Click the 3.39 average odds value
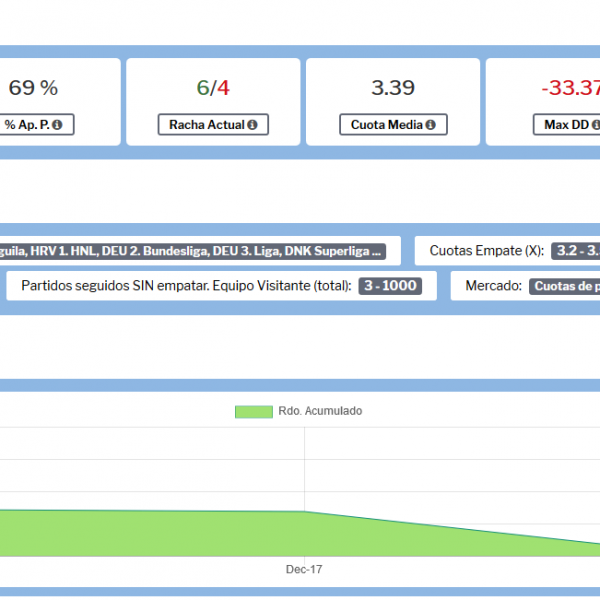The height and width of the screenshot is (600, 600). tap(393, 88)
